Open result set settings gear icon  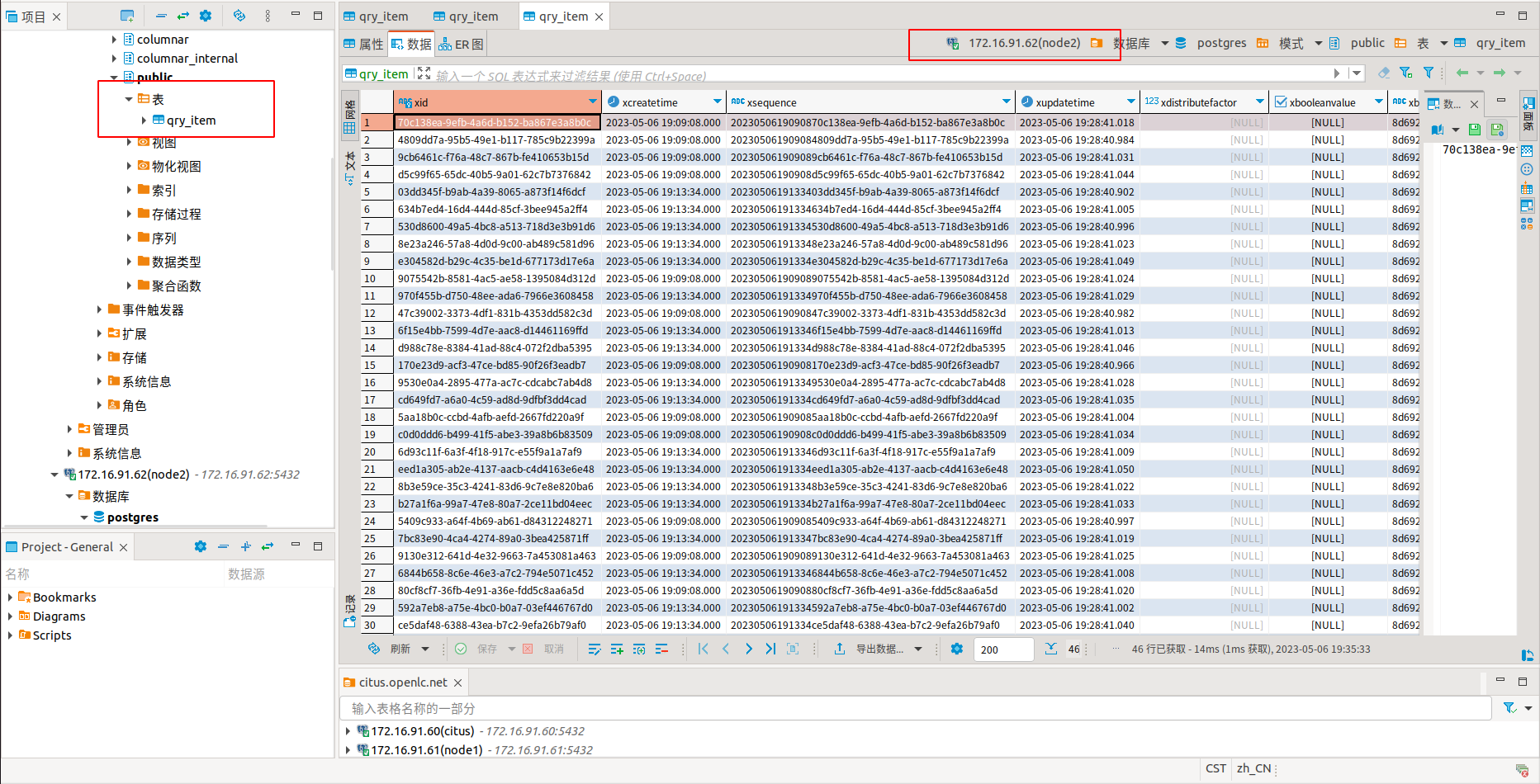coord(956,649)
